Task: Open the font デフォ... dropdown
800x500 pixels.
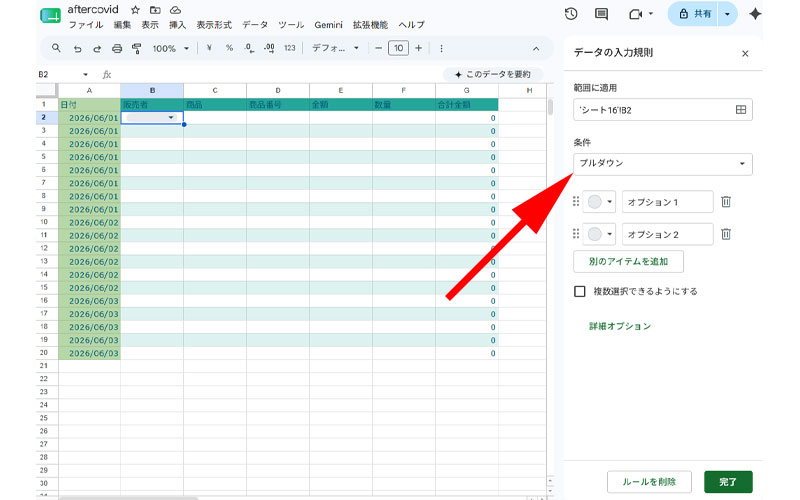Action: tap(335, 48)
